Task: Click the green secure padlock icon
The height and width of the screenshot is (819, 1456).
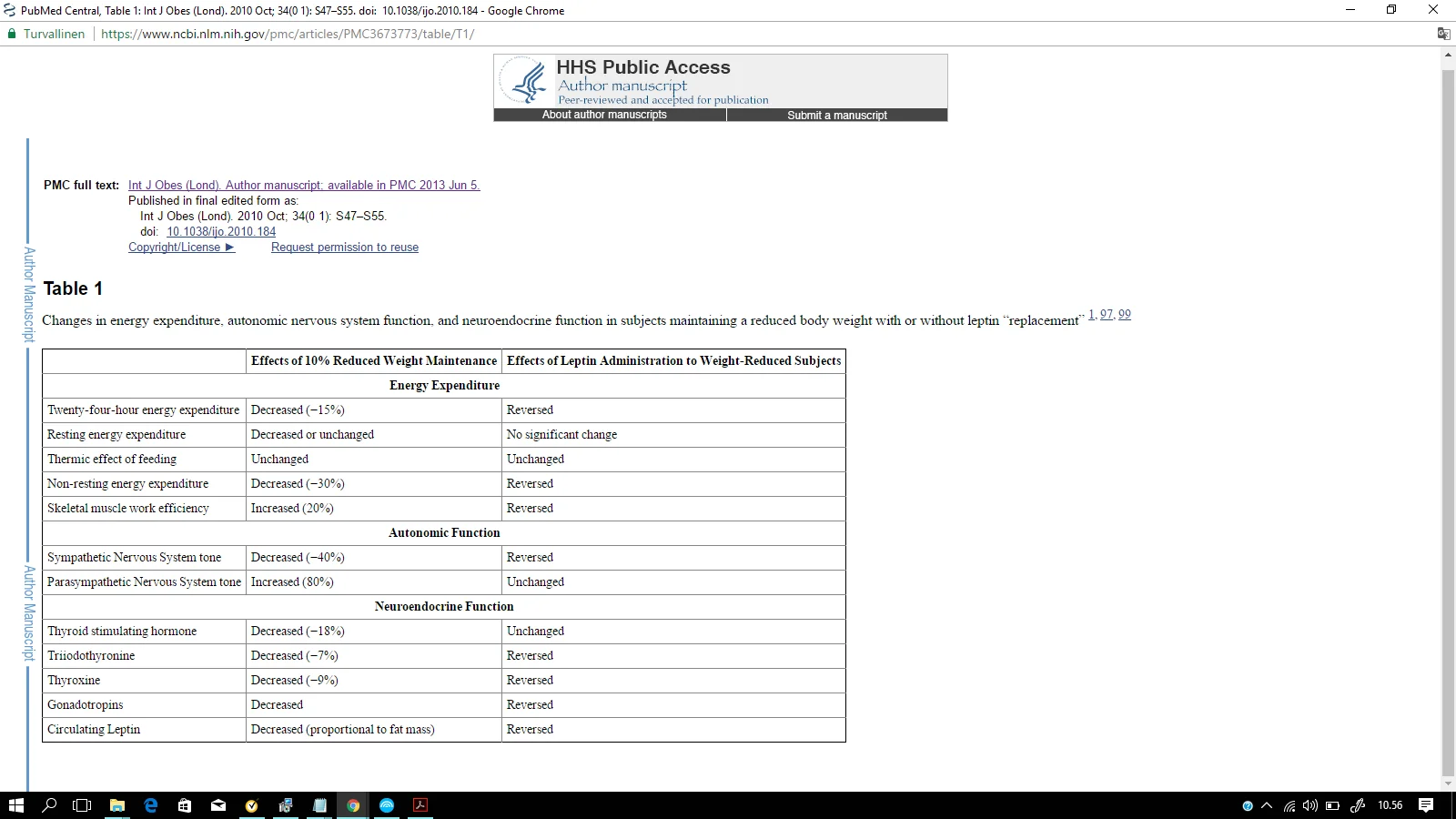Action: [x=12, y=34]
